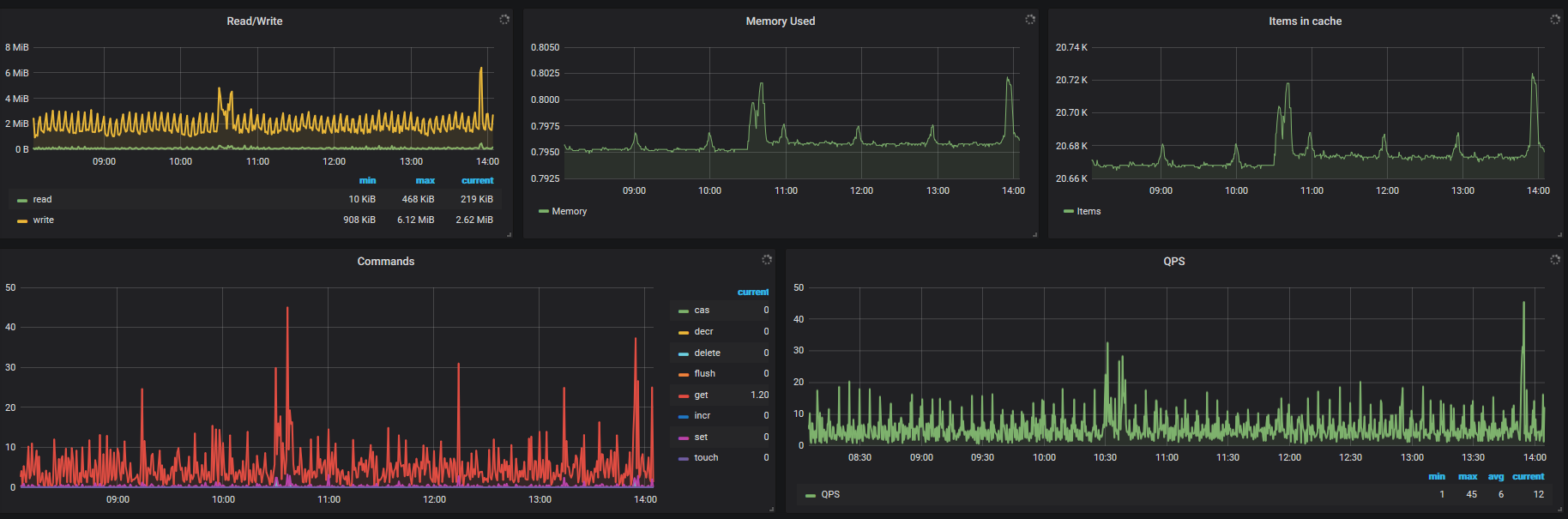Toggle the cas series in Commands legend
The height and width of the screenshot is (519, 1568).
click(x=702, y=310)
